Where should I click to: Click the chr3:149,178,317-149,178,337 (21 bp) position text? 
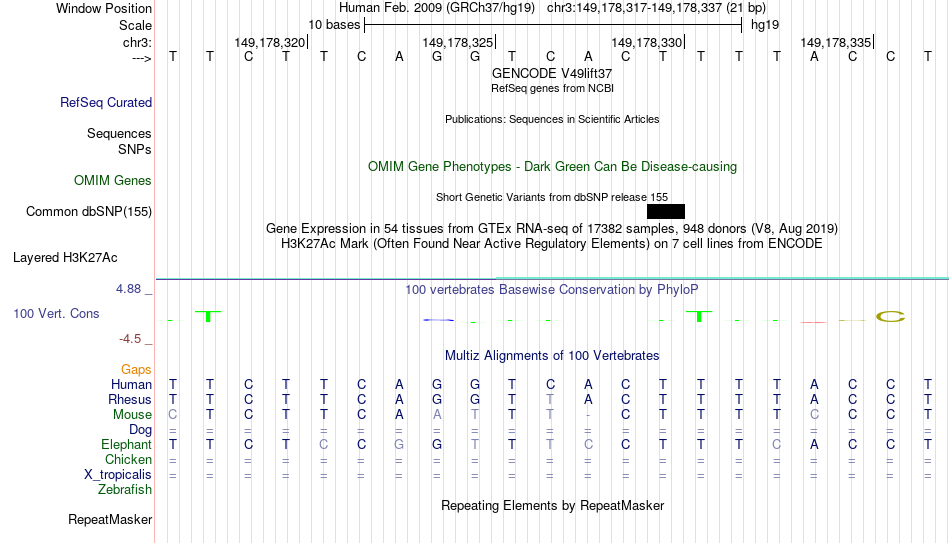656,8
